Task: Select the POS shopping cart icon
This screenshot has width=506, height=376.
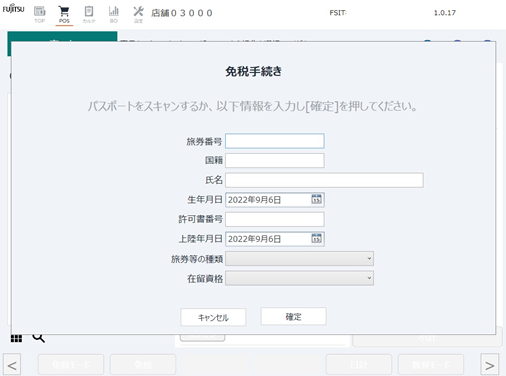Action: [x=64, y=14]
